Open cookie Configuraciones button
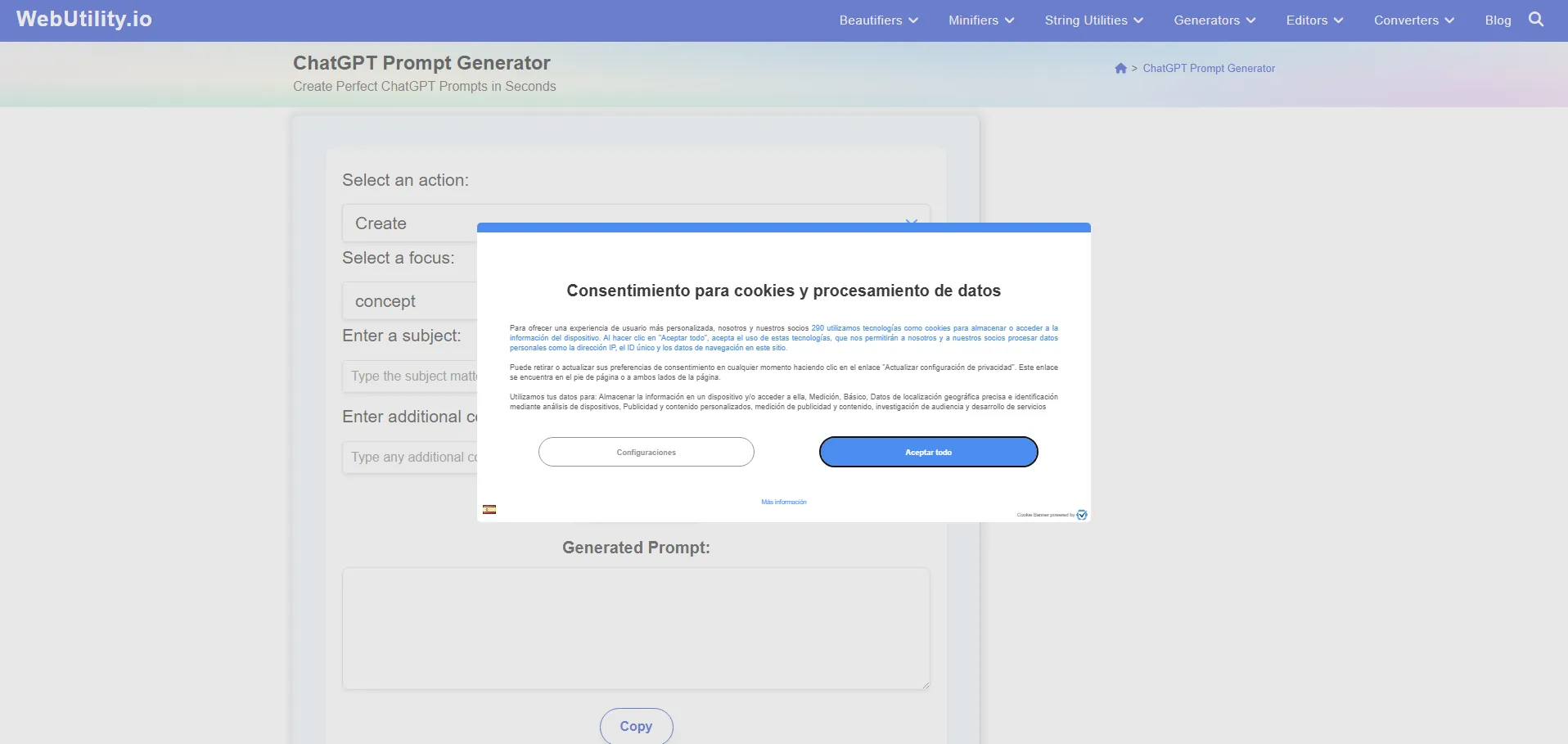 point(646,452)
